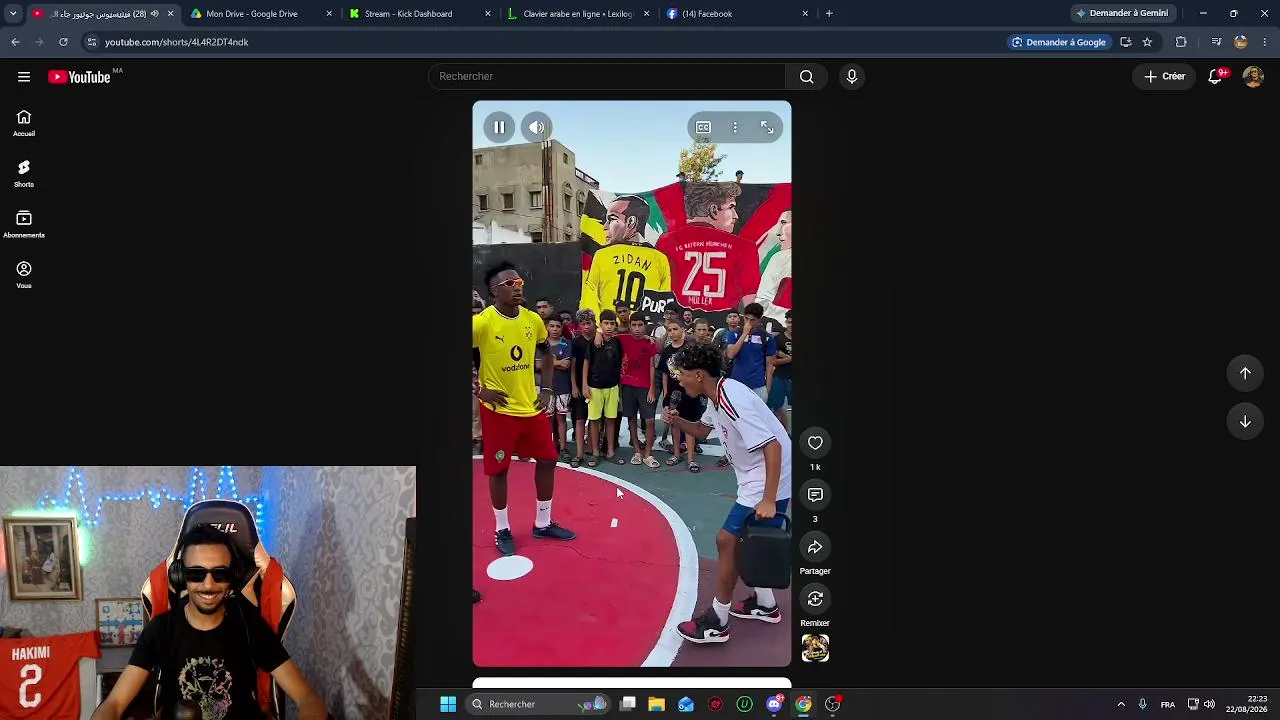The width and height of the screenshot is (1280, 720).
Task: Open YouTube notifications bell
Action: pyautogui.click(x=1216, y=76)
